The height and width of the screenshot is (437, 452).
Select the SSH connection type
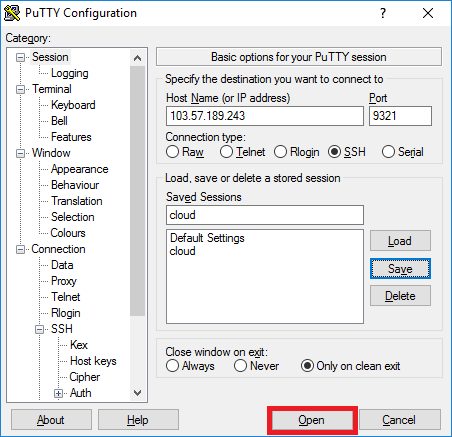(x=334, y=152)
